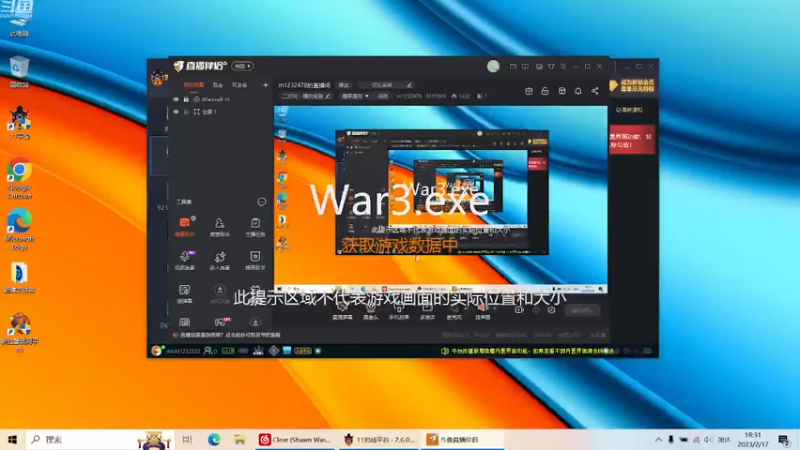
Task: Collapse the toolbox panel with the circle button
Action: click(x=261, y=202)
